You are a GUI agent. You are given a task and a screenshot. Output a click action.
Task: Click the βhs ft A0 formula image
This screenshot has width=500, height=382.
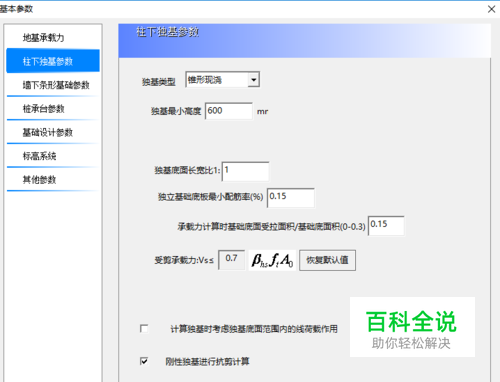click(272, 260)
